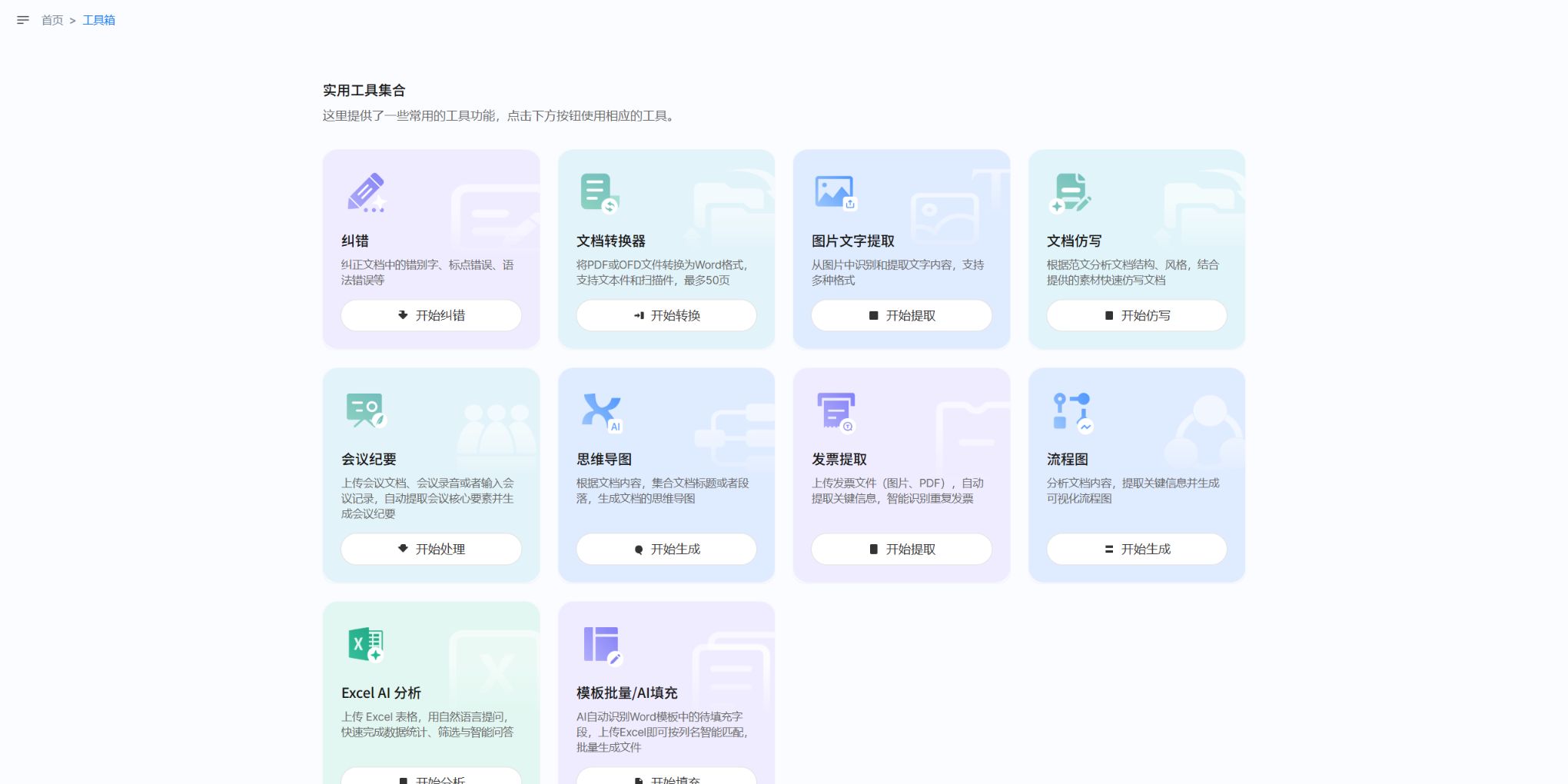1568x784 pixels.
Task: Select the 纠错 card title
Action: pyautogui.click(x=355, y=241)
